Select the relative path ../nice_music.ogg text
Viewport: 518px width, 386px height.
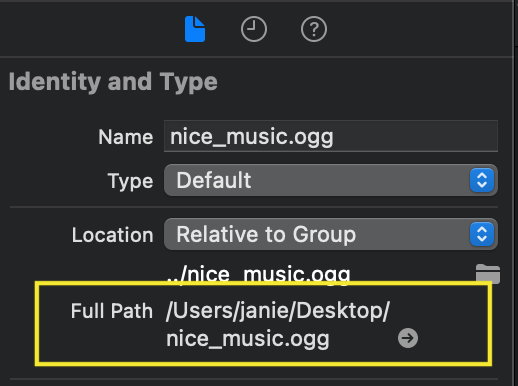tap(258, 275)
